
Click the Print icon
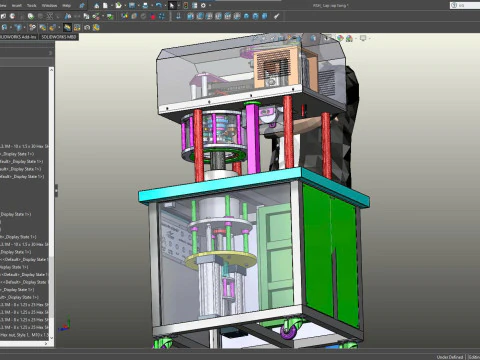pos(145,6)
